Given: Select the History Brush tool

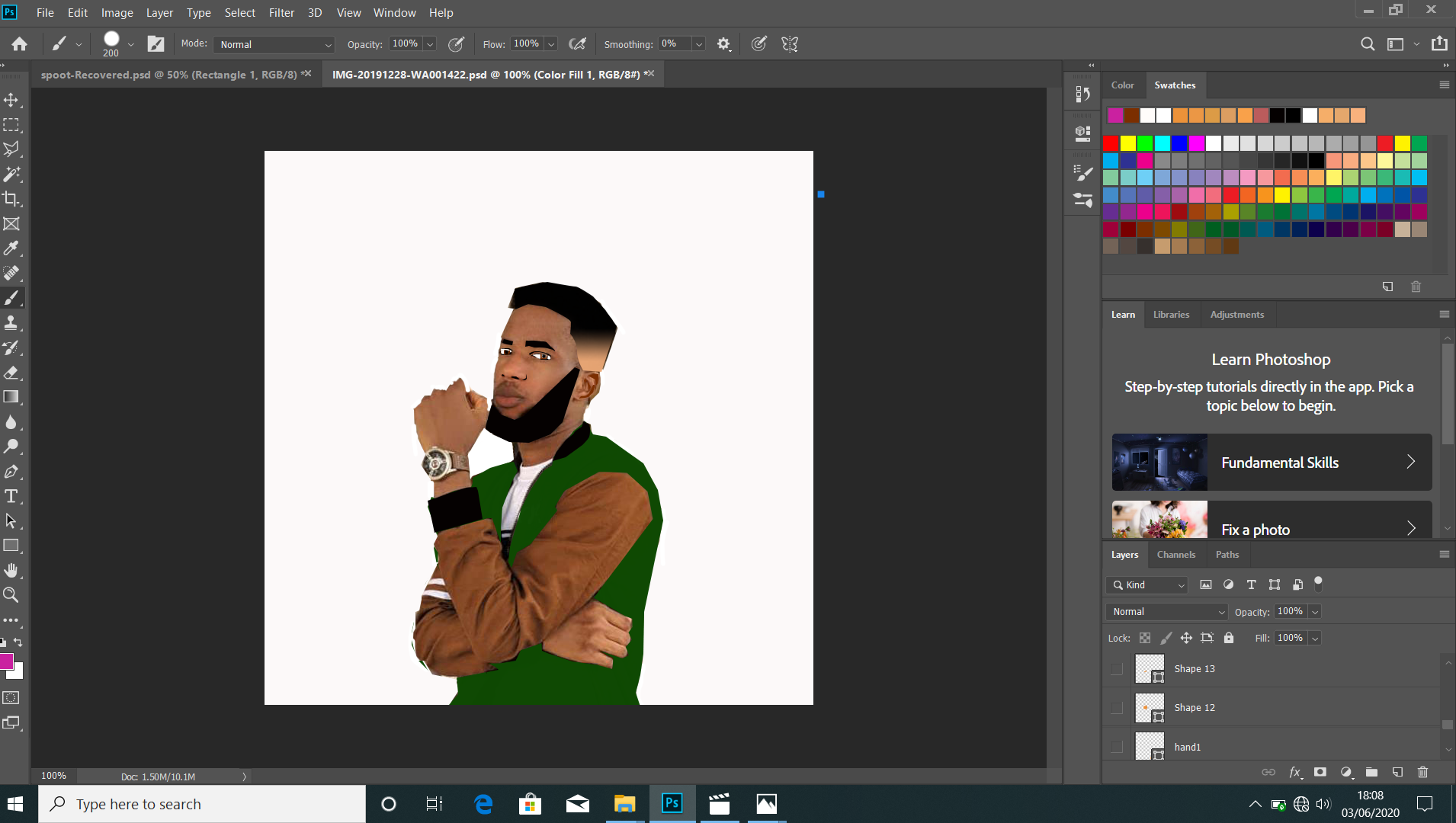Looking at the screenshot, I should (x=11, y=347).
